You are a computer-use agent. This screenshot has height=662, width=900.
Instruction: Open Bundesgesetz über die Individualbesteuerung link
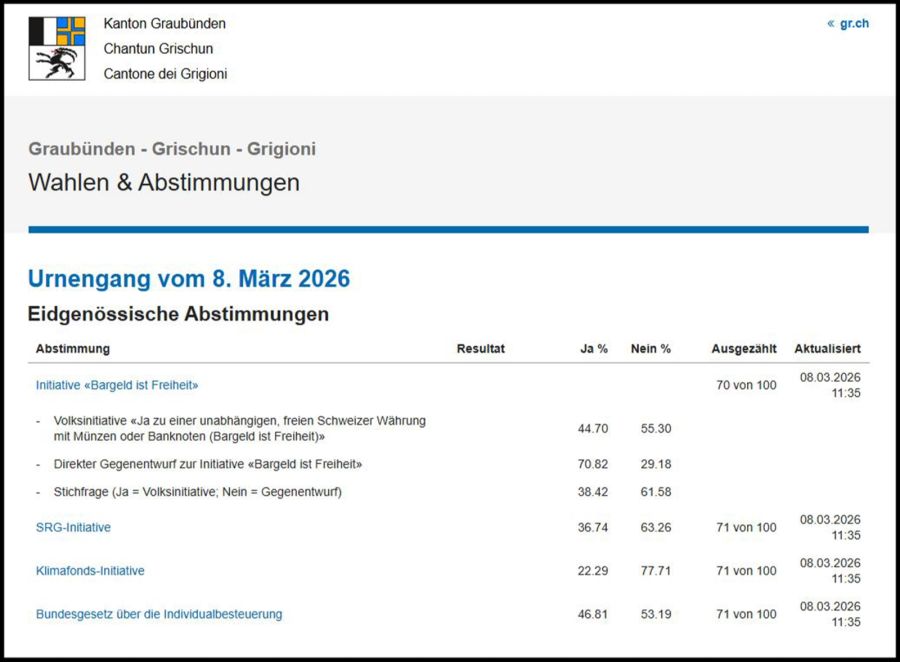[x=159, y=614]
